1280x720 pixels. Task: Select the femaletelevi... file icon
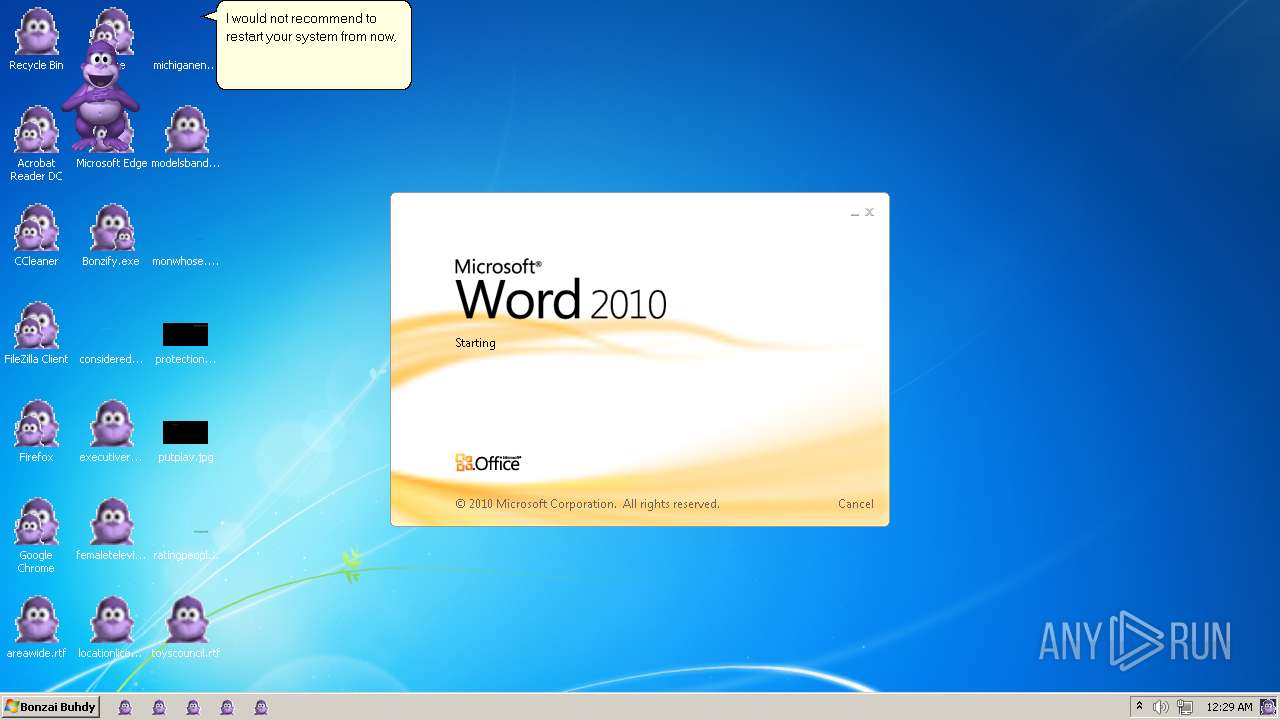click(111, 530)
